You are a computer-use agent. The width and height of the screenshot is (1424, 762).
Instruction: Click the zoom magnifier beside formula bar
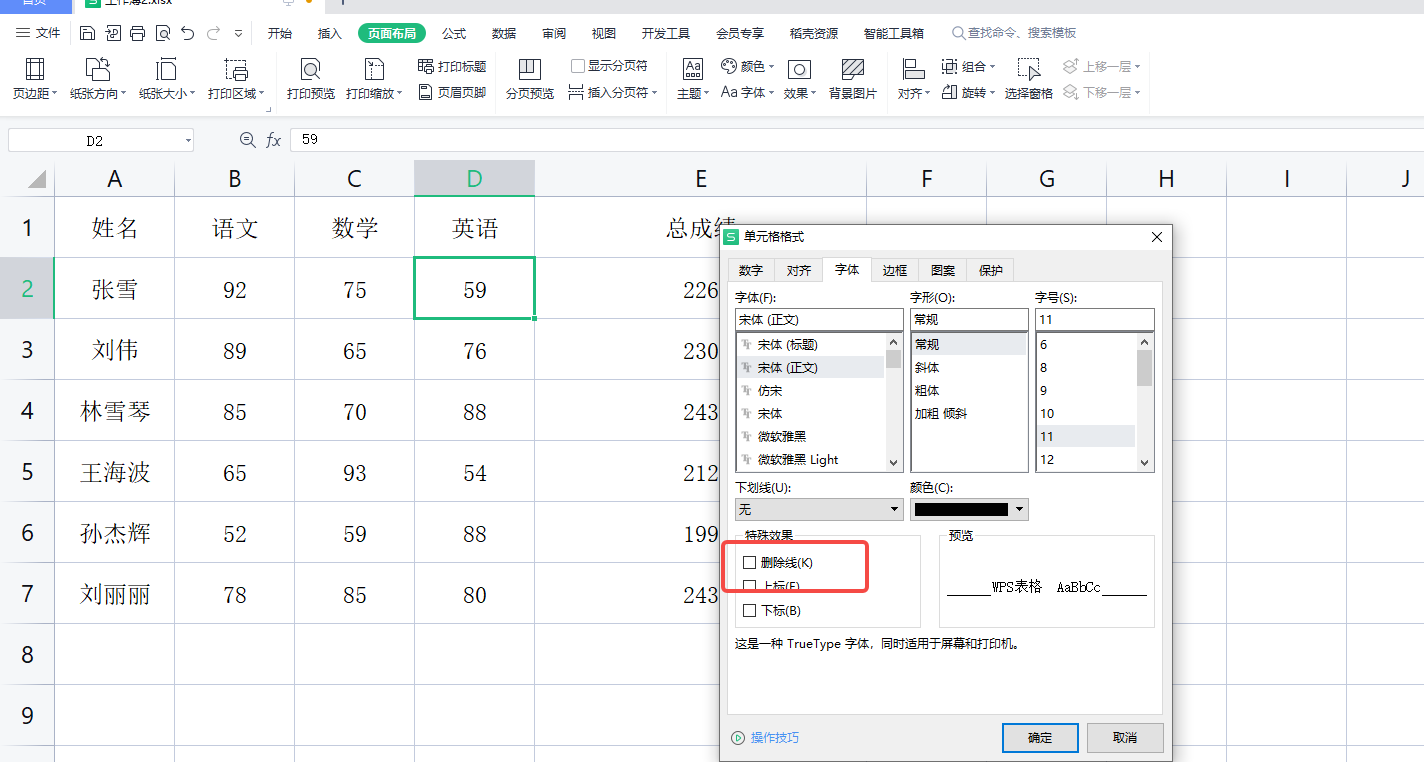coord(247,141)
